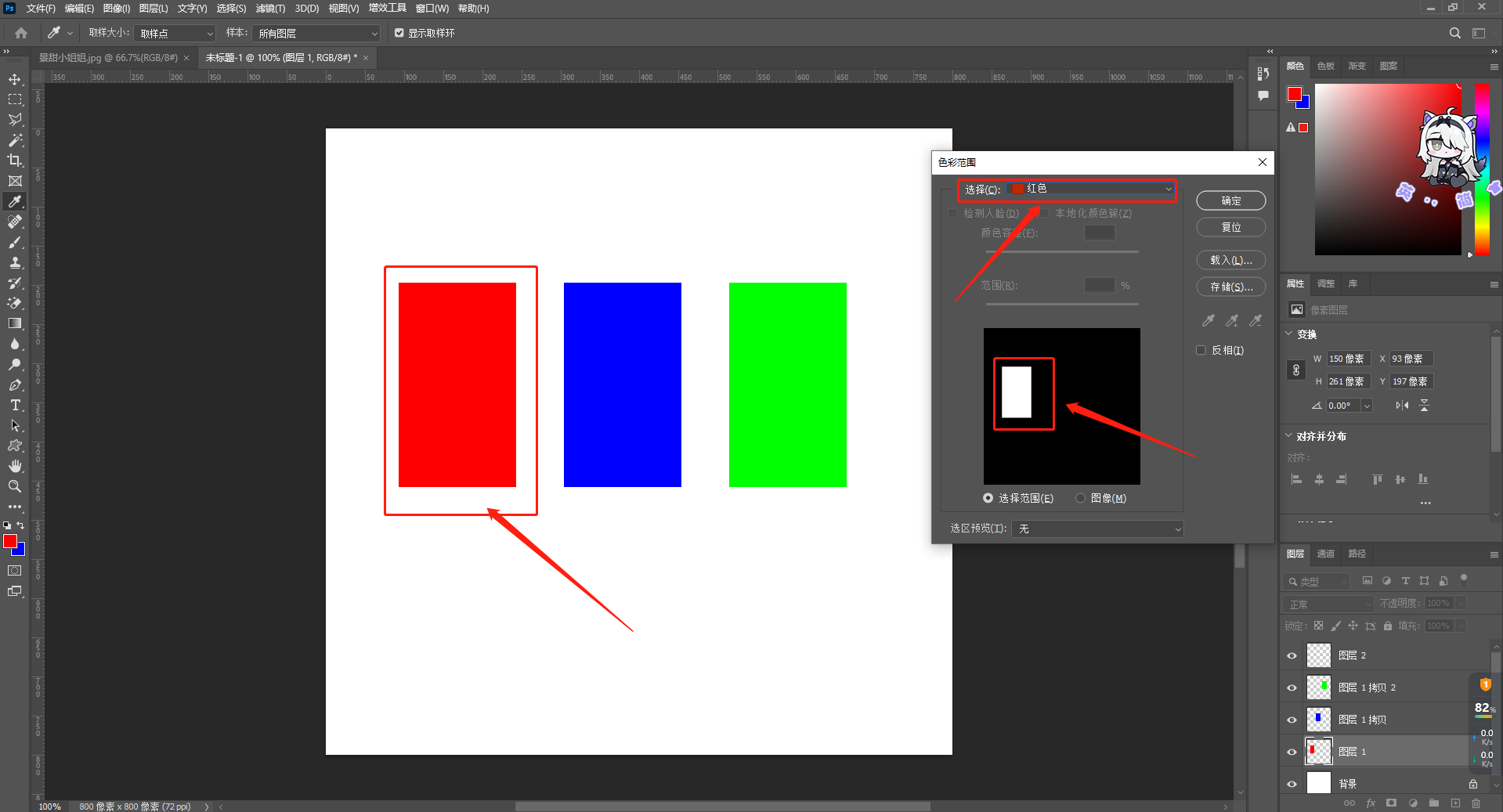Viewport: 1503px width, 812px height.
Task: Select the Crop tool
Action: coord(15,161)
